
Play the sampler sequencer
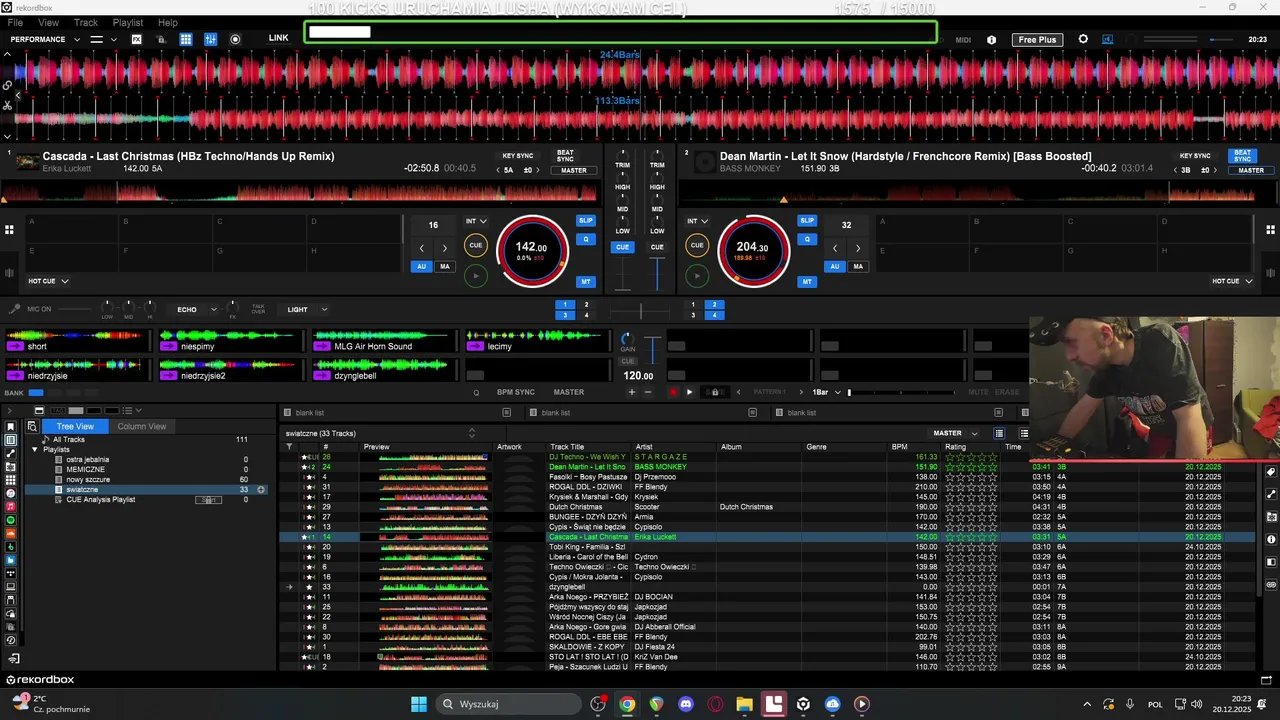pos(689,392)
